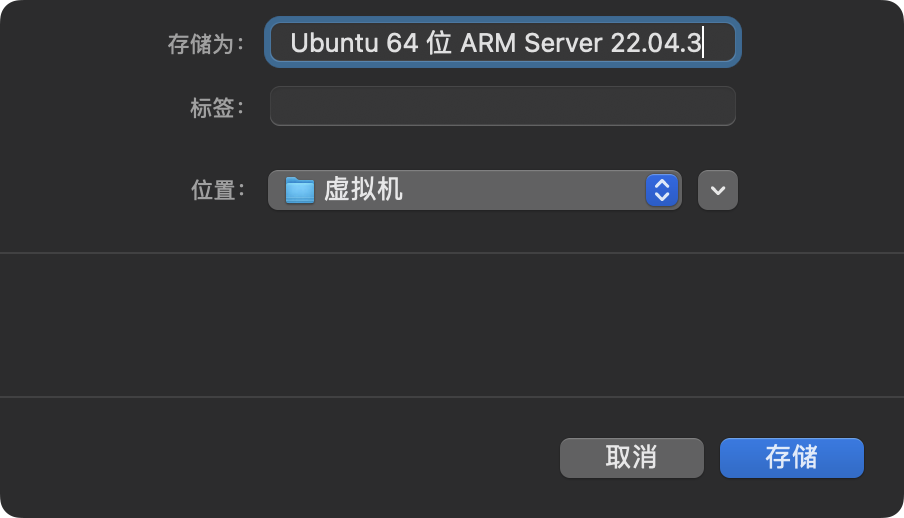Expand the dialog with the chevron button
This screenshot has height=518, width=904.
[717, 190]
